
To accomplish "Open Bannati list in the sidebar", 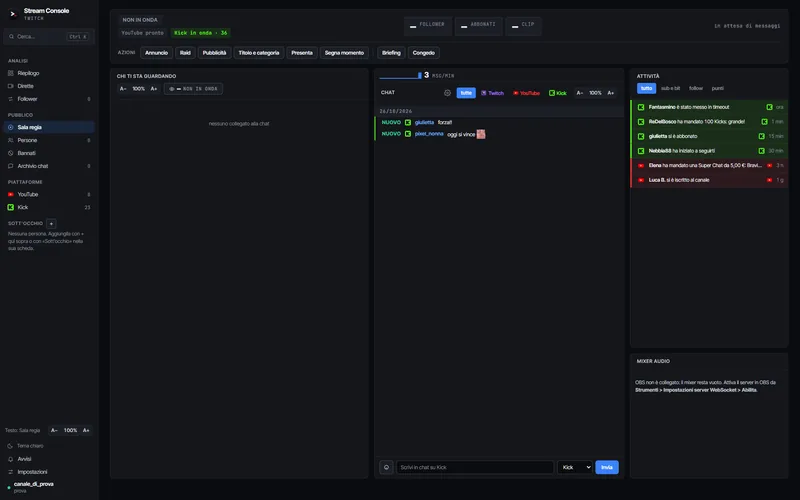I will click(x=49, y=153).
